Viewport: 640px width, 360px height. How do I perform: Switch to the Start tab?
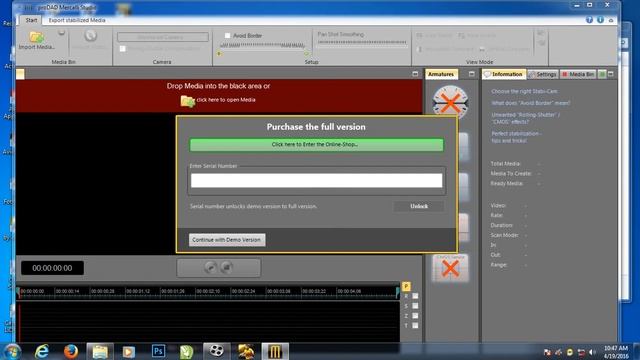click(31, 20)
